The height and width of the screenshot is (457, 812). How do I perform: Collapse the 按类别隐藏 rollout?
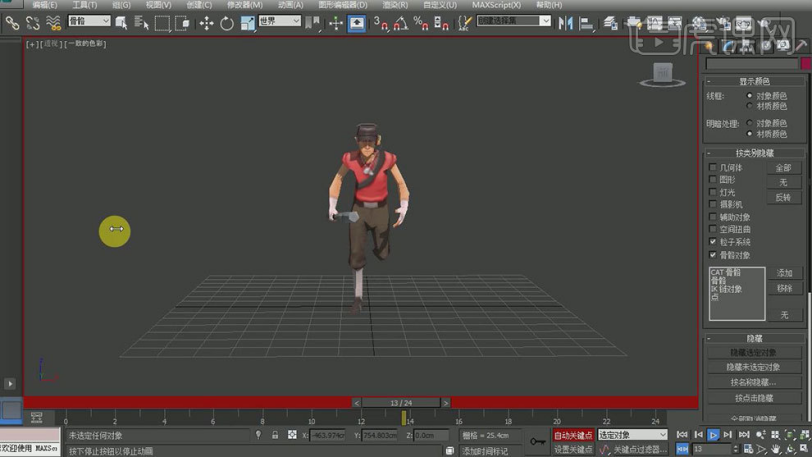coord(754,153)
